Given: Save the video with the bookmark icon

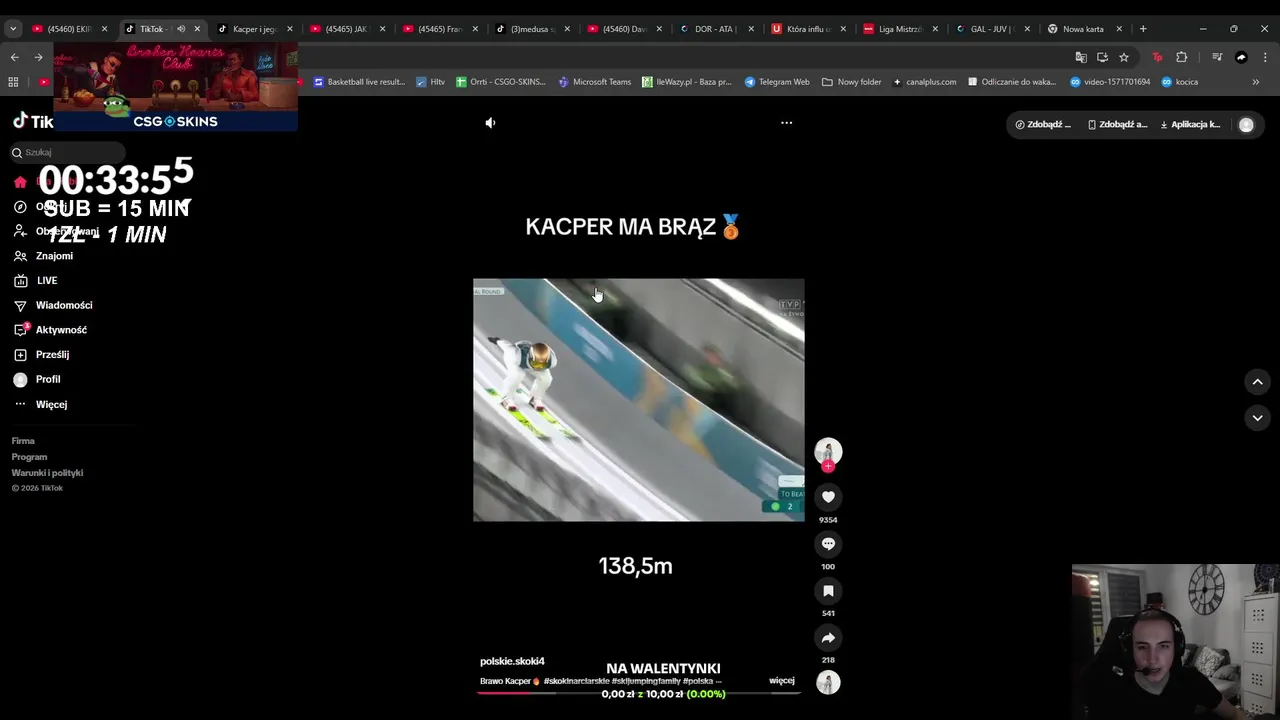Looking at the screenshot, I should click(x=828, y=591).
